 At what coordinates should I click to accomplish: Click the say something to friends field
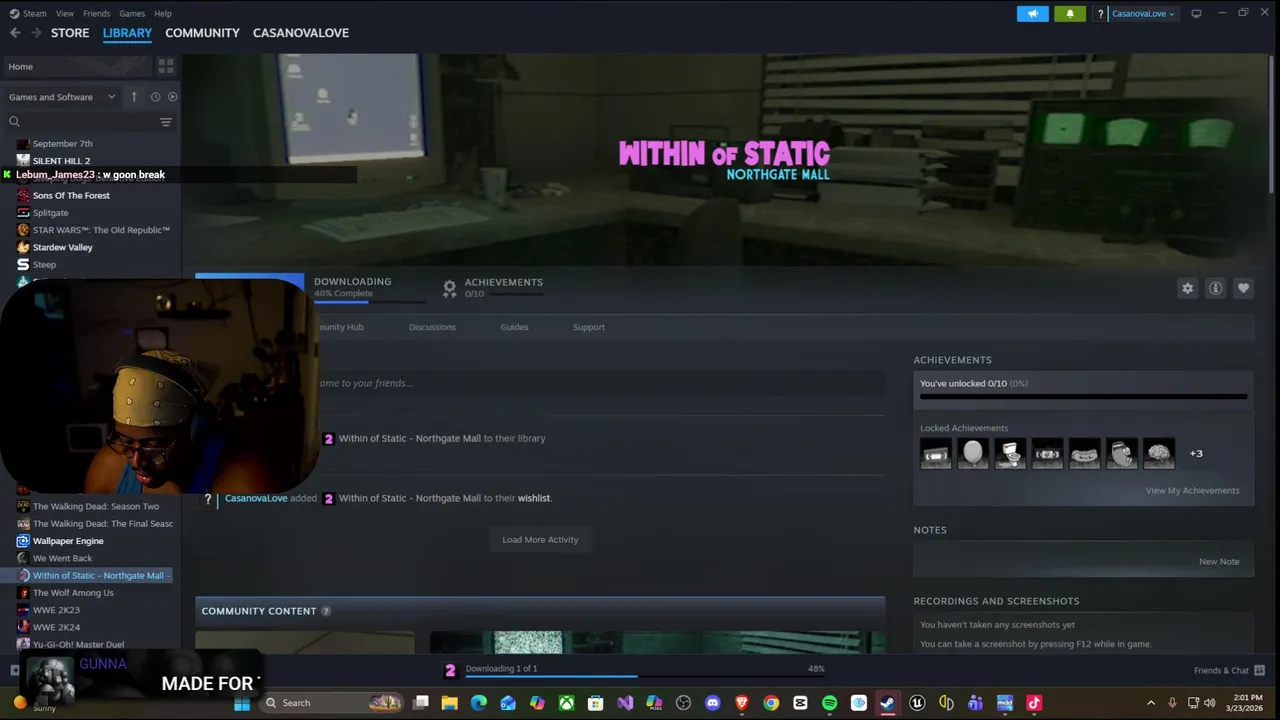click(600, 383)
